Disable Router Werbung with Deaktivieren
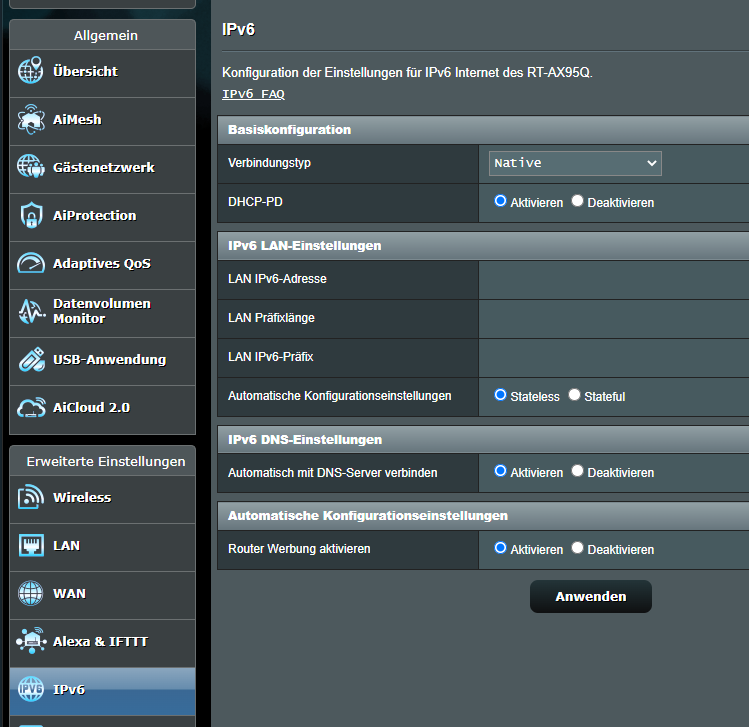 tap(577, 547)
